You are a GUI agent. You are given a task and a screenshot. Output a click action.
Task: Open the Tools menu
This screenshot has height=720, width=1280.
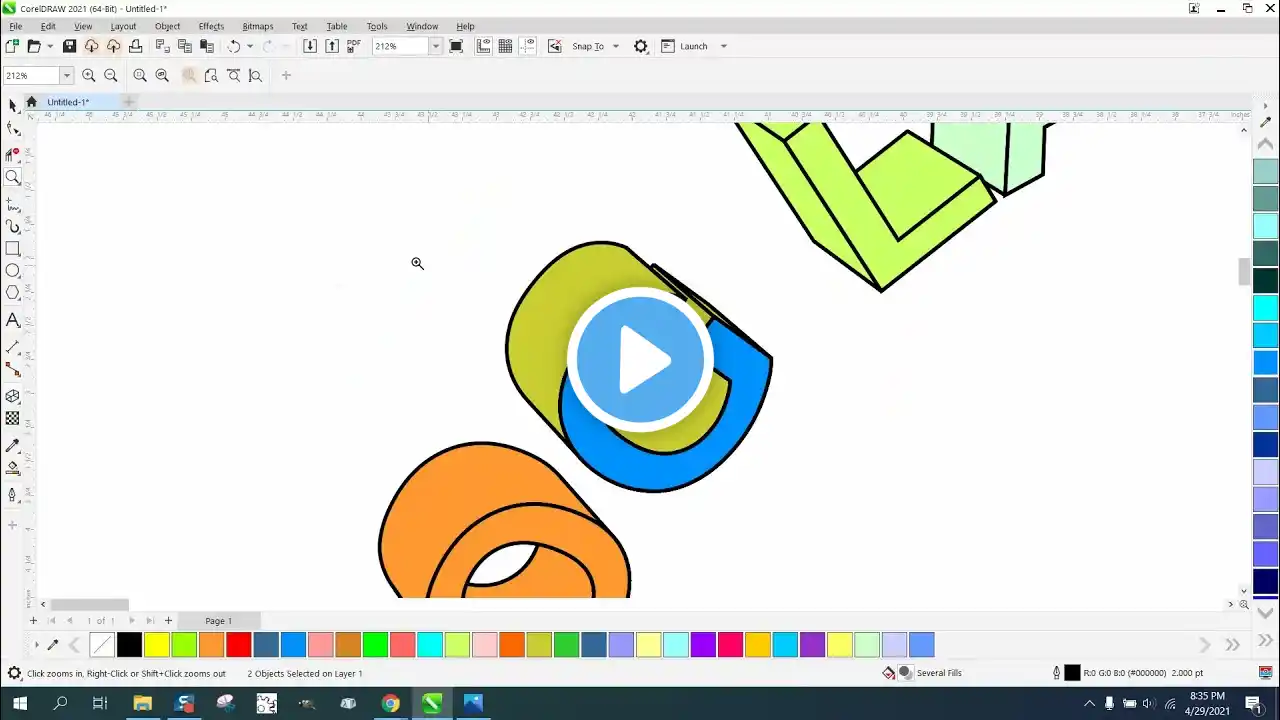tap(377, 26)
